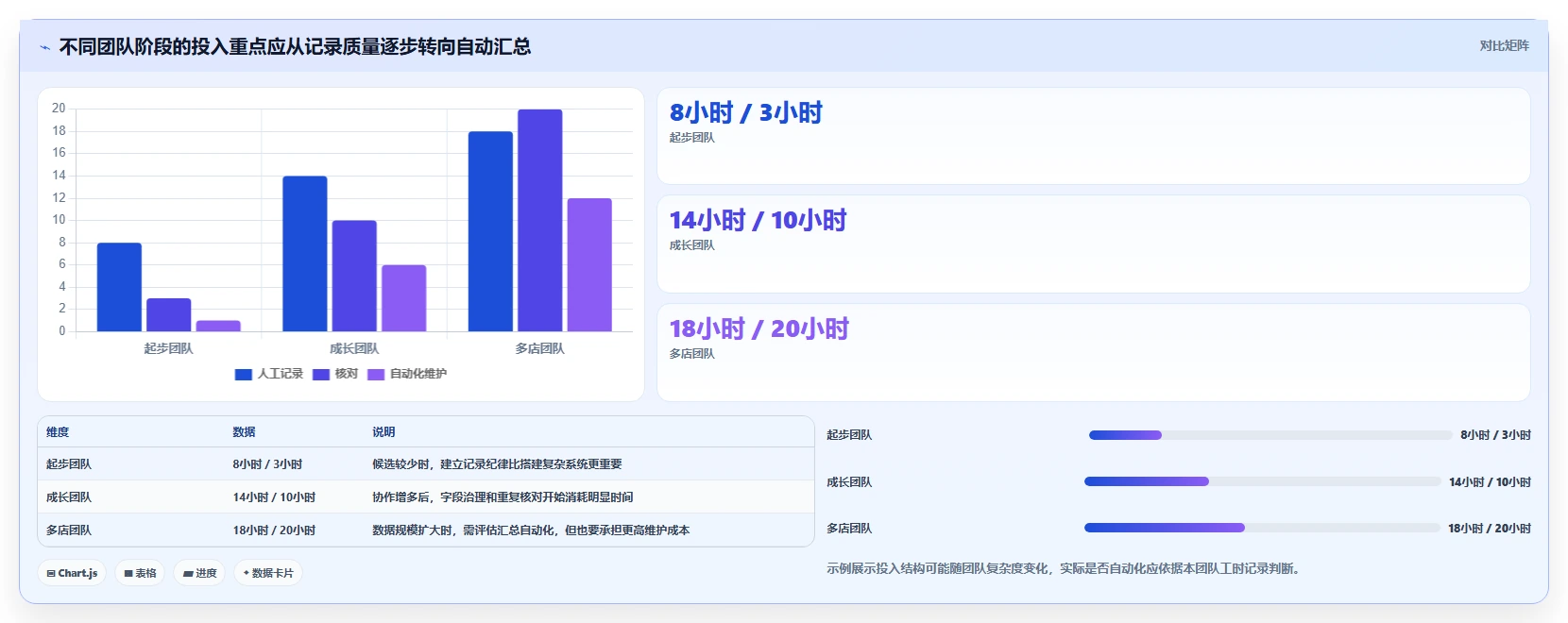Click the 成长团队 自动化维护 bar at 6
Viewport: 1568px width, 623px height.
click(x=403, y=298)
